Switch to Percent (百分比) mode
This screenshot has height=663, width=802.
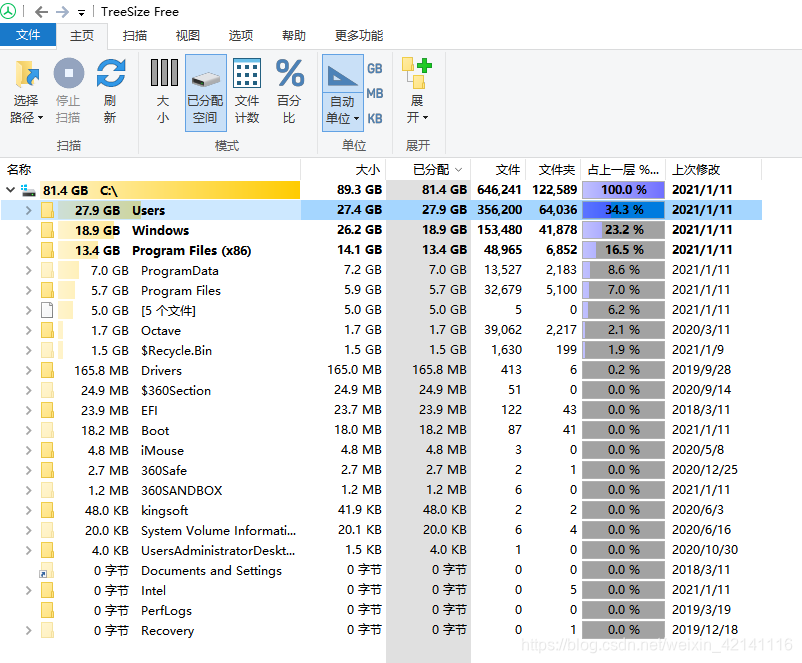pyautogui.click(x=289, y=92)
